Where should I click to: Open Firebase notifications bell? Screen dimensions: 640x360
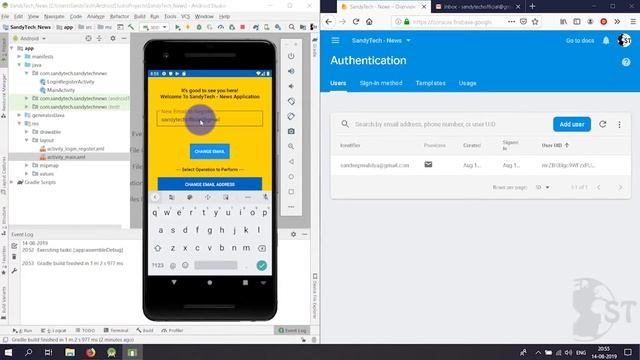tap(606, 40)
